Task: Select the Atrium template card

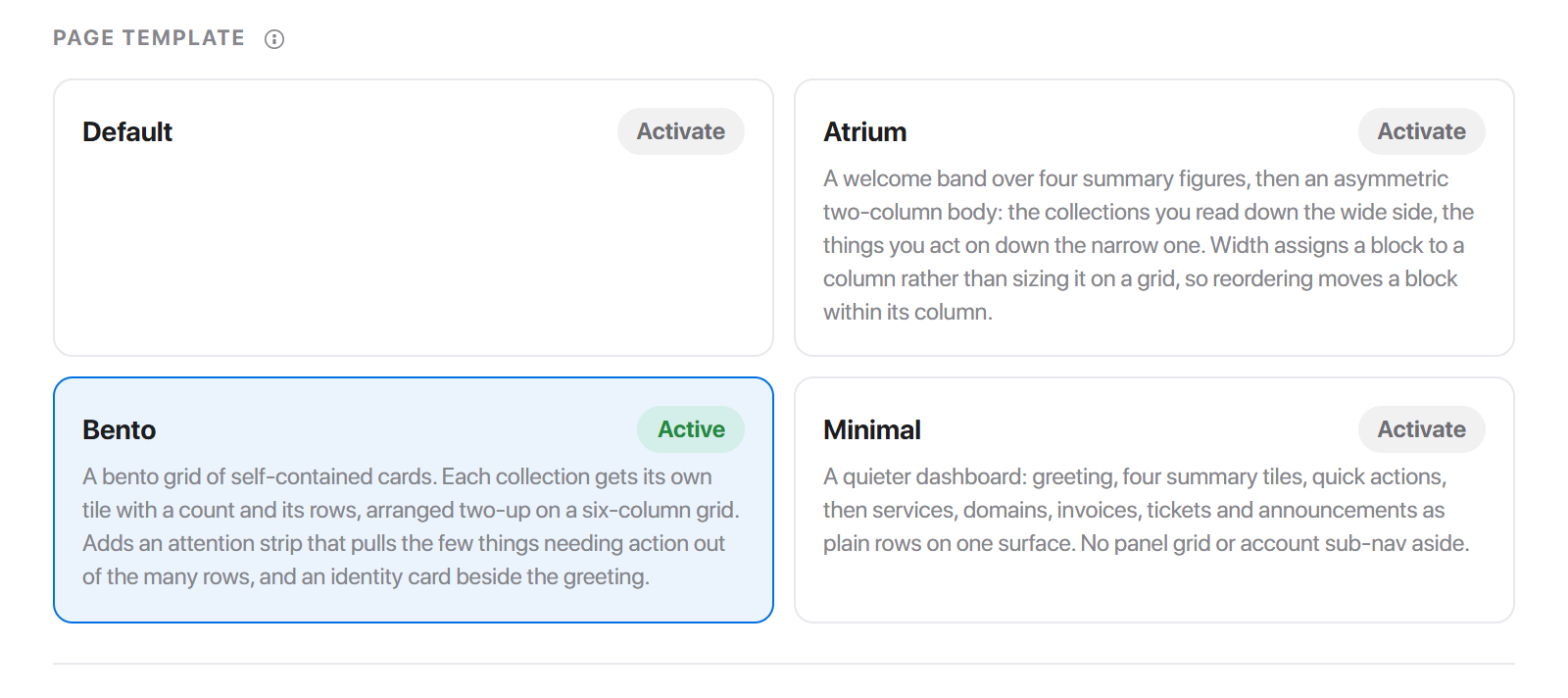Action: (1154, 218)
